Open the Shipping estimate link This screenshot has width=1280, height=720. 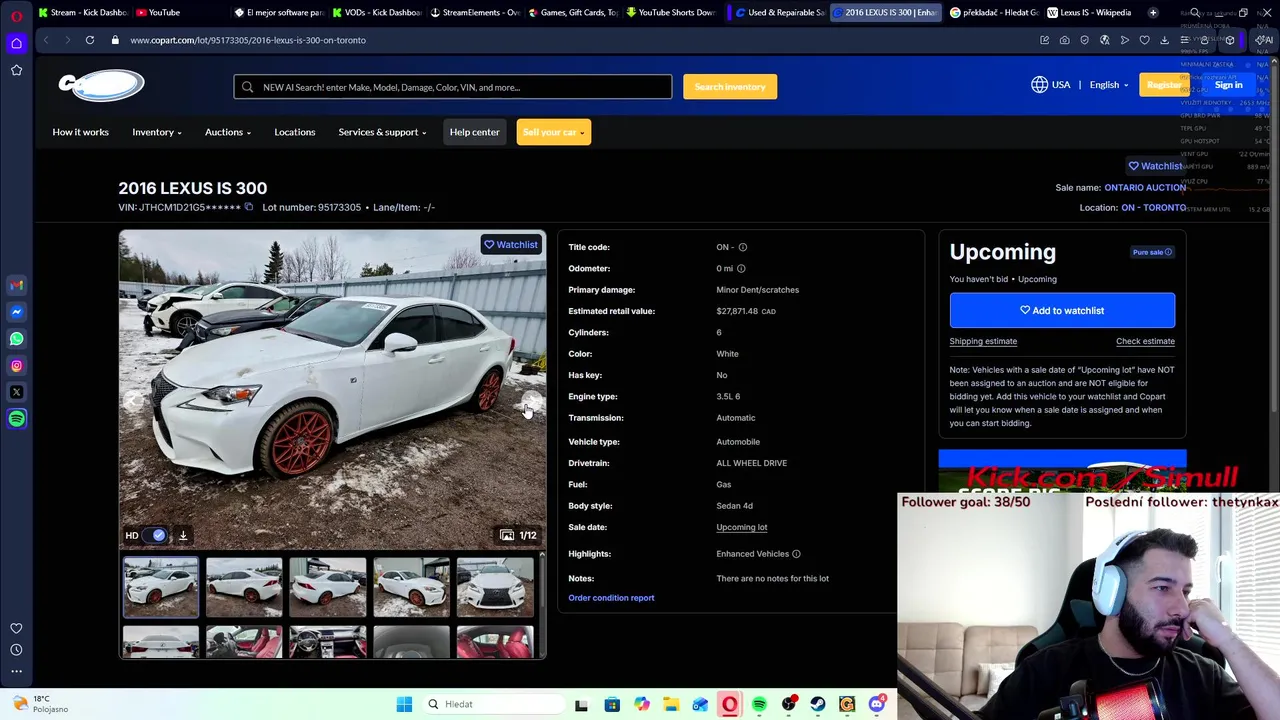983,341
